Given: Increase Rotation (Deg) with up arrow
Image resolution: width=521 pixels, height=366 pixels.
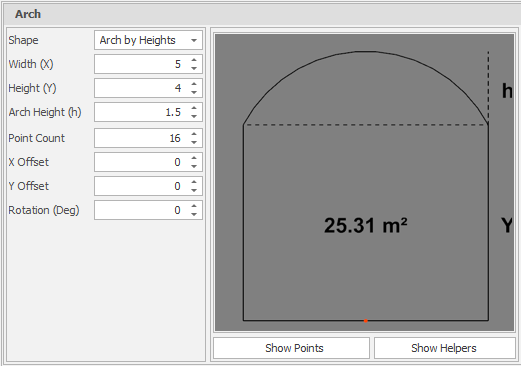Looking at the screenshot, I should coord(194,206).
